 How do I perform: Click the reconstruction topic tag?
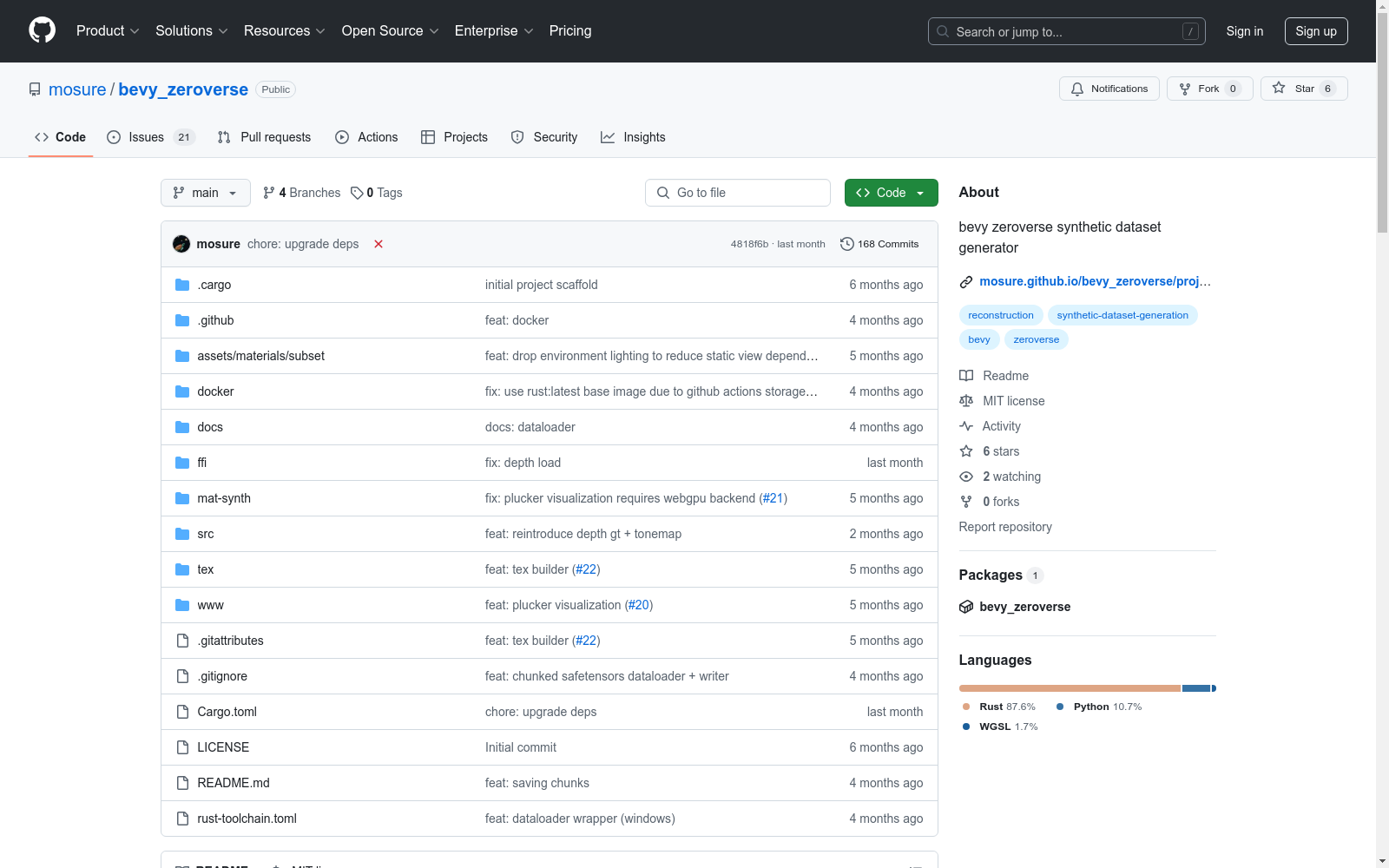(1001, 315)
